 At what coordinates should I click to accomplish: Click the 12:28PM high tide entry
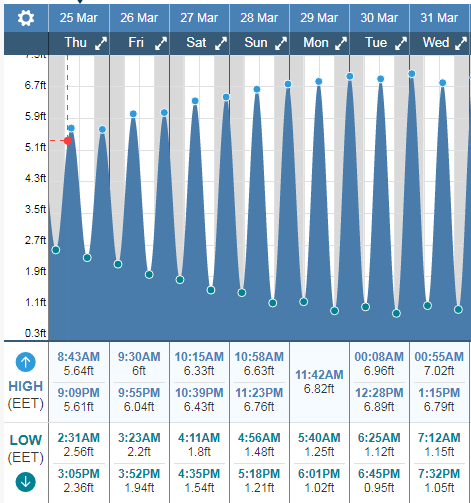[x=379, y=399]
